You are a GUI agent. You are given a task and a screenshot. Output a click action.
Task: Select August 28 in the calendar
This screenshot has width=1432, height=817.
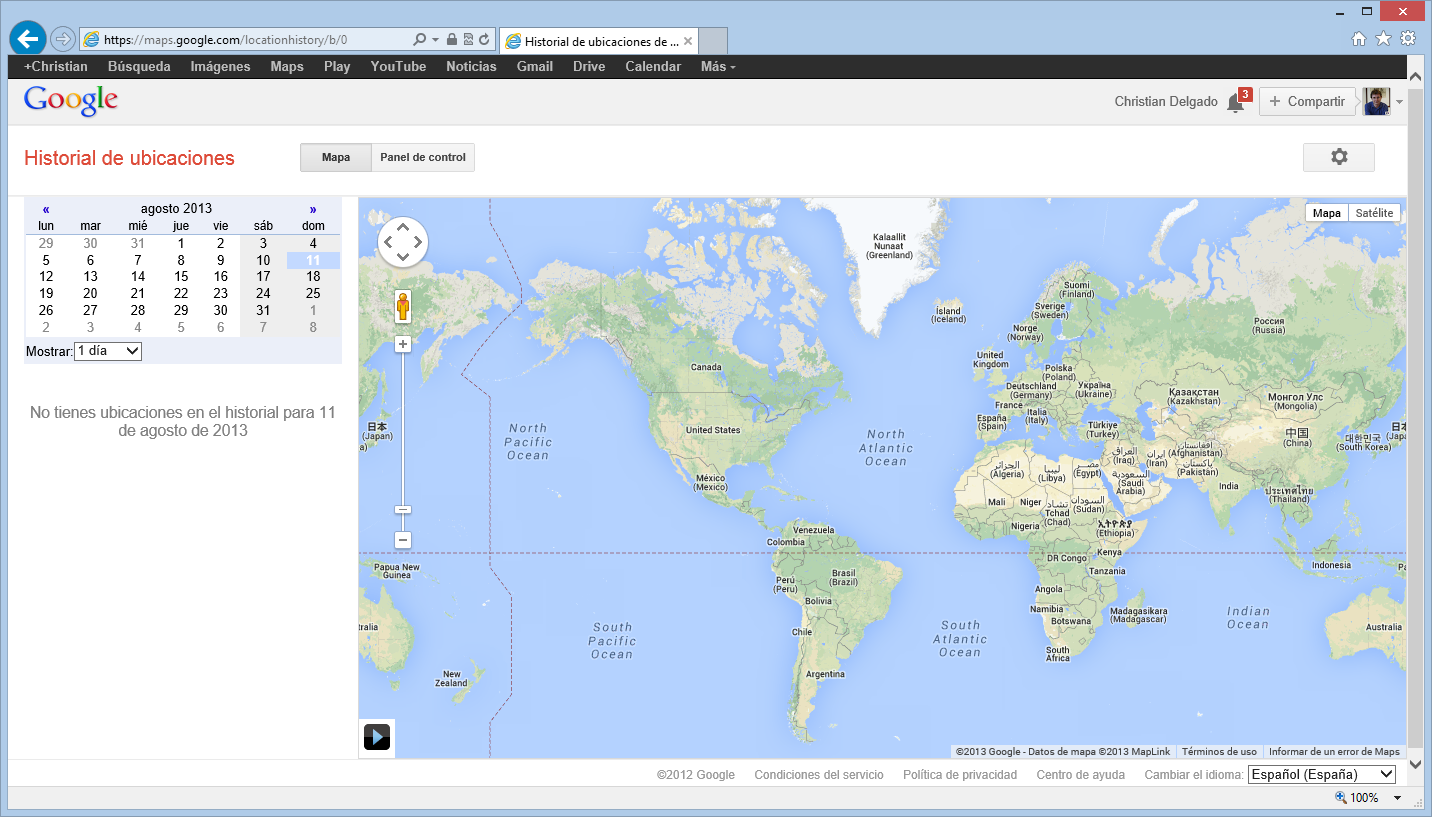coord(138,311)
